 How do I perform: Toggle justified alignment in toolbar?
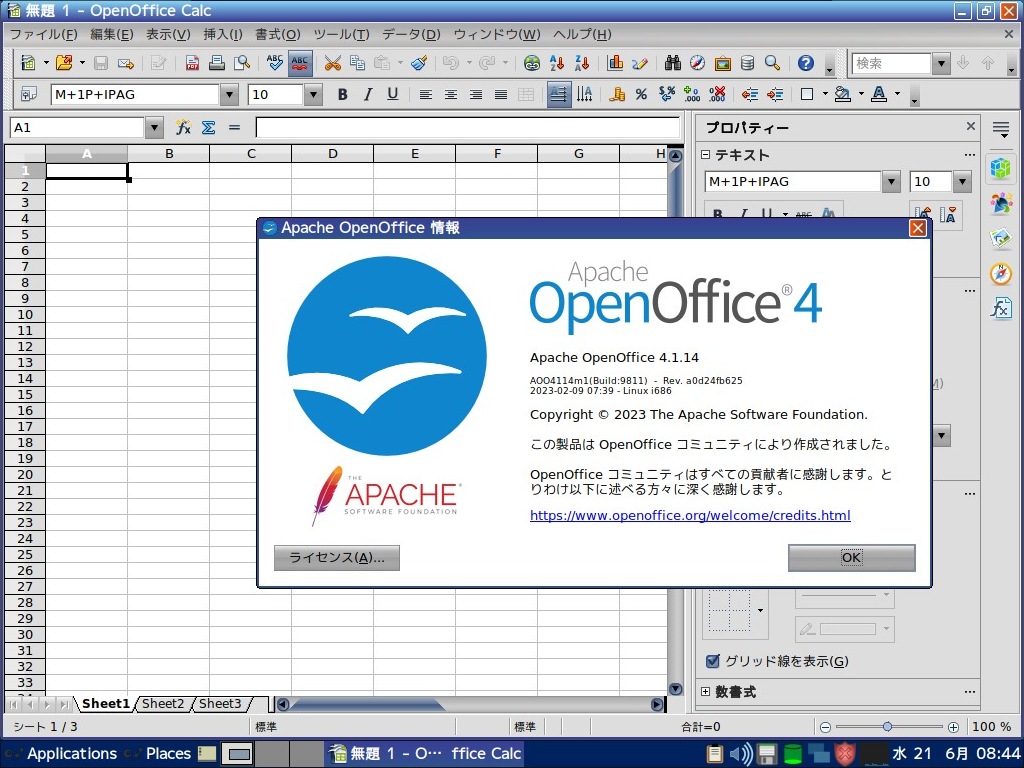[x=501, y=95]
